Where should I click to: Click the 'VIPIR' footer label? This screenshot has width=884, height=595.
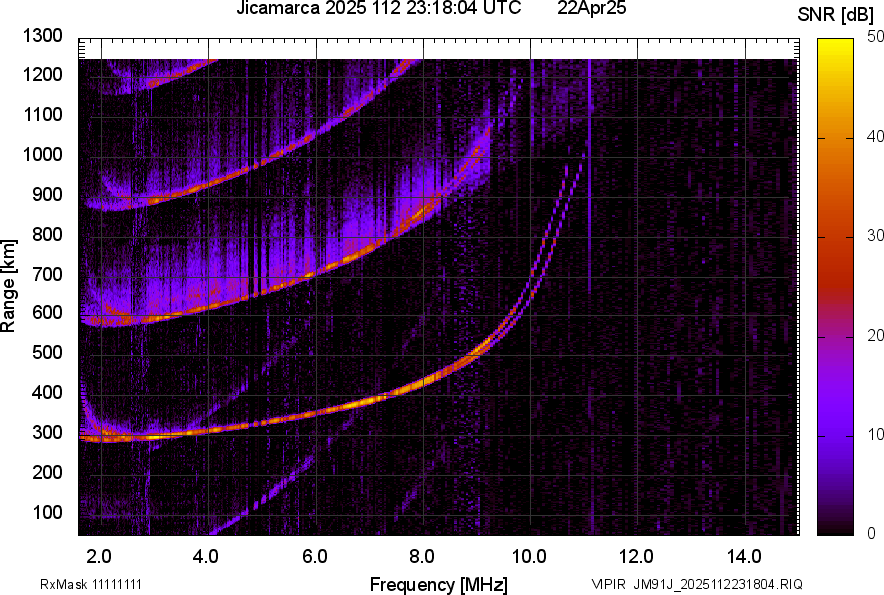[x=608, y=584]
